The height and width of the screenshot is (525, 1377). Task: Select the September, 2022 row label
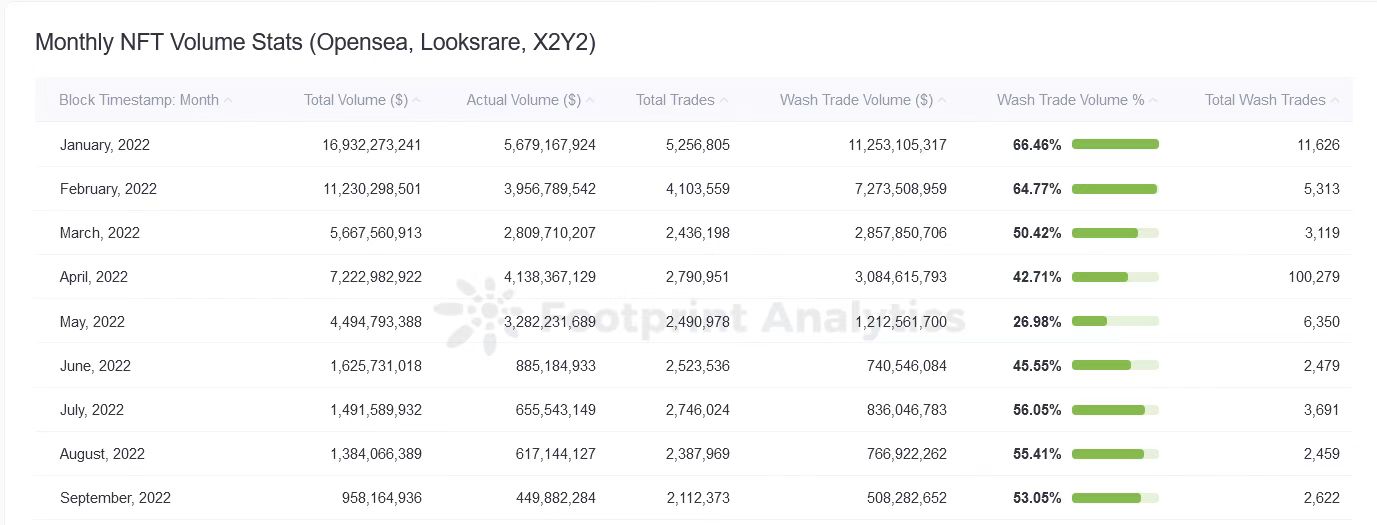tap(115, 498)
